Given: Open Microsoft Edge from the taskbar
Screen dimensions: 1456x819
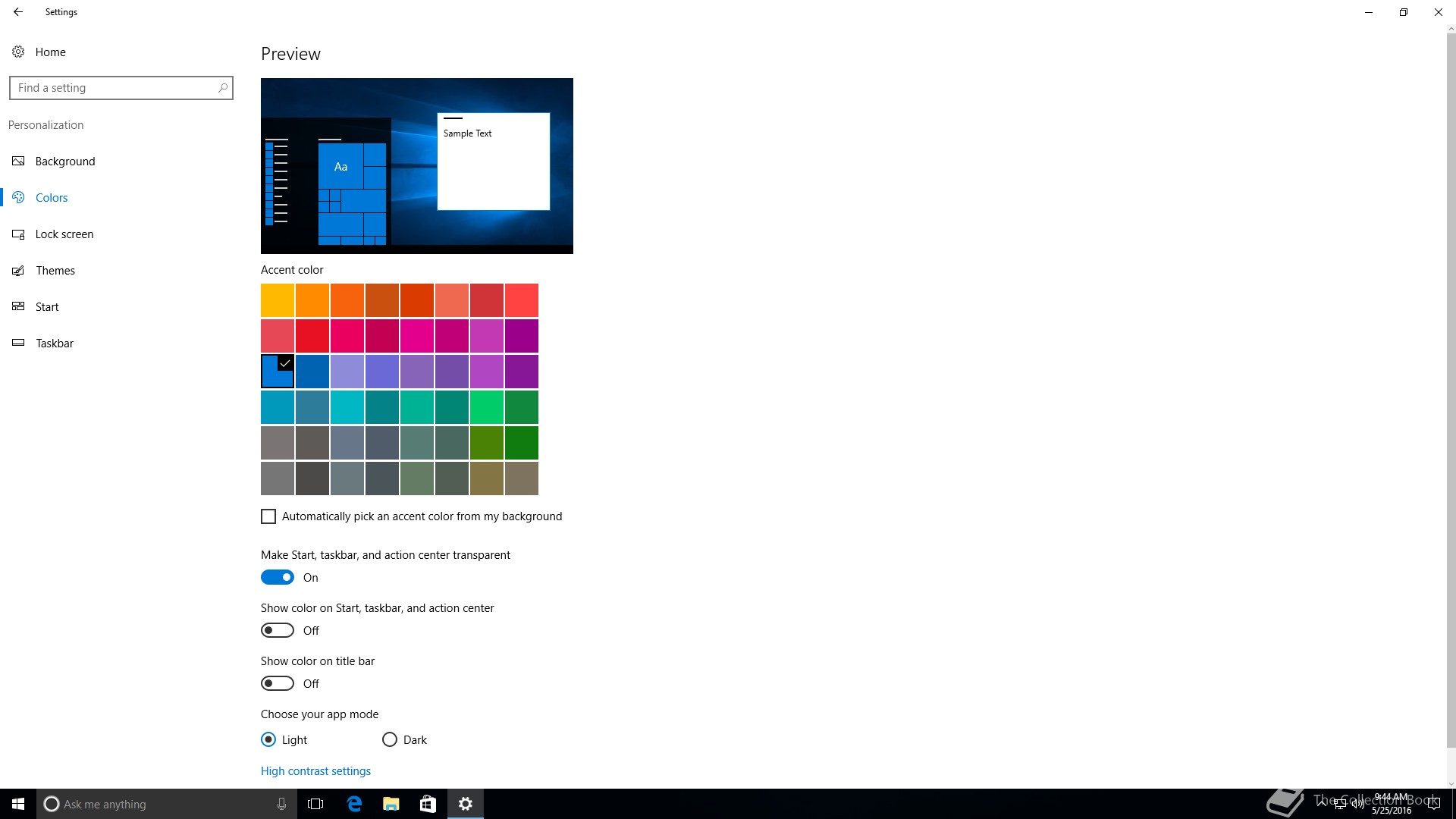Looking at the screenshot, I should [354, 804].
